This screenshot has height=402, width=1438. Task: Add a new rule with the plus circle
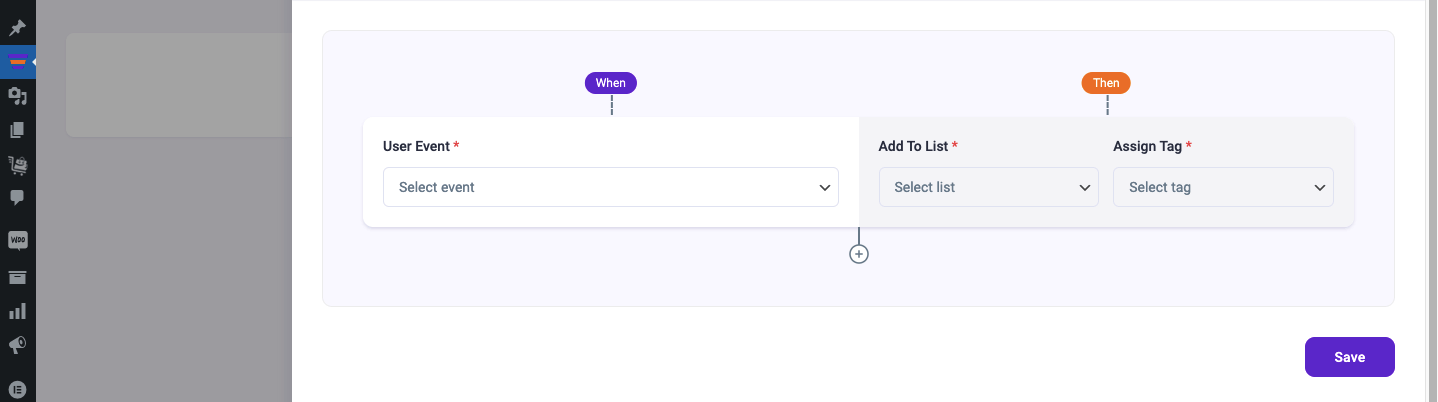coord(859,254)
